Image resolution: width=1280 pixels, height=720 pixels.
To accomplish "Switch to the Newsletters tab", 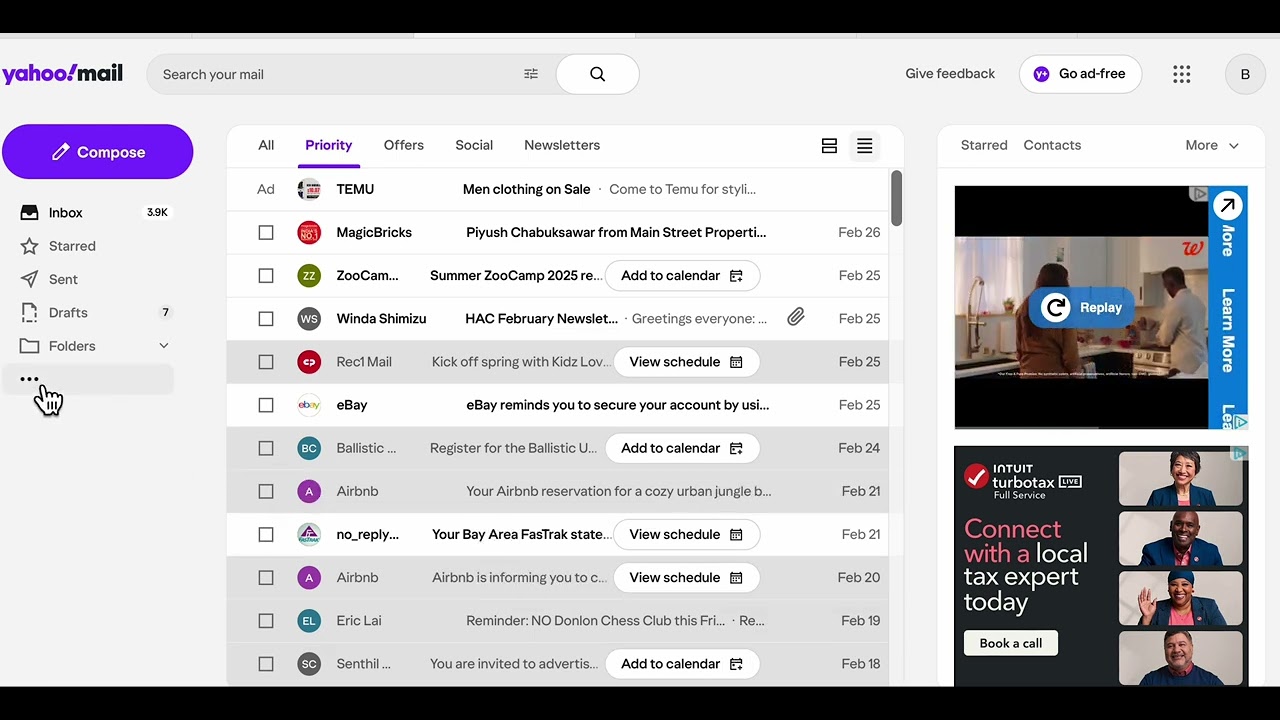I will tap(562, 145).
